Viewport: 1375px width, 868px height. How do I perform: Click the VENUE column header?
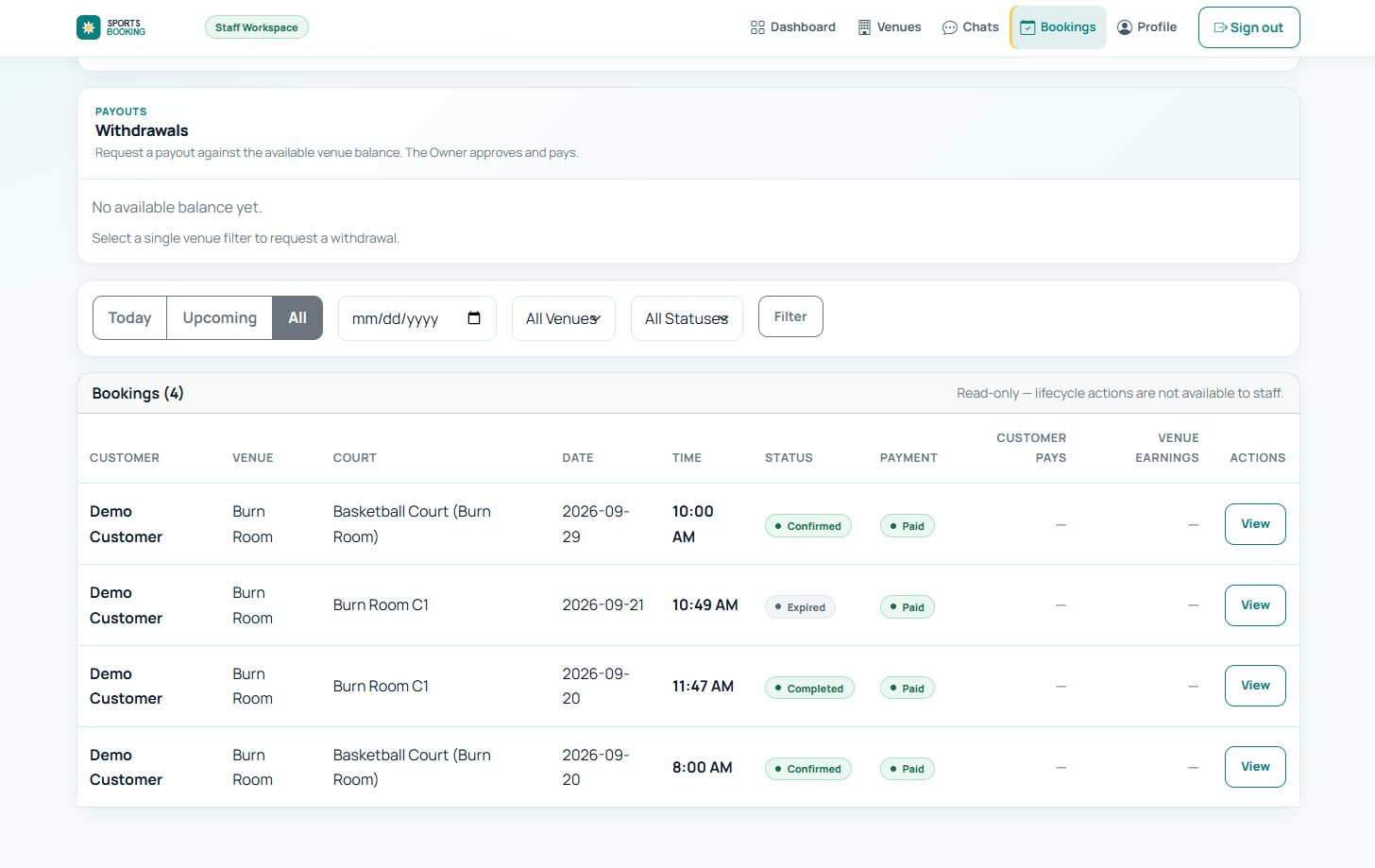pyautogui.click(x=253, y=458)
